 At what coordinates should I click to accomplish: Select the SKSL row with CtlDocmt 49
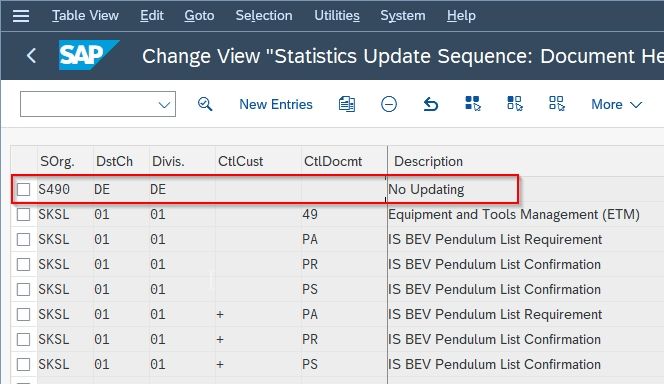point(23,214)
